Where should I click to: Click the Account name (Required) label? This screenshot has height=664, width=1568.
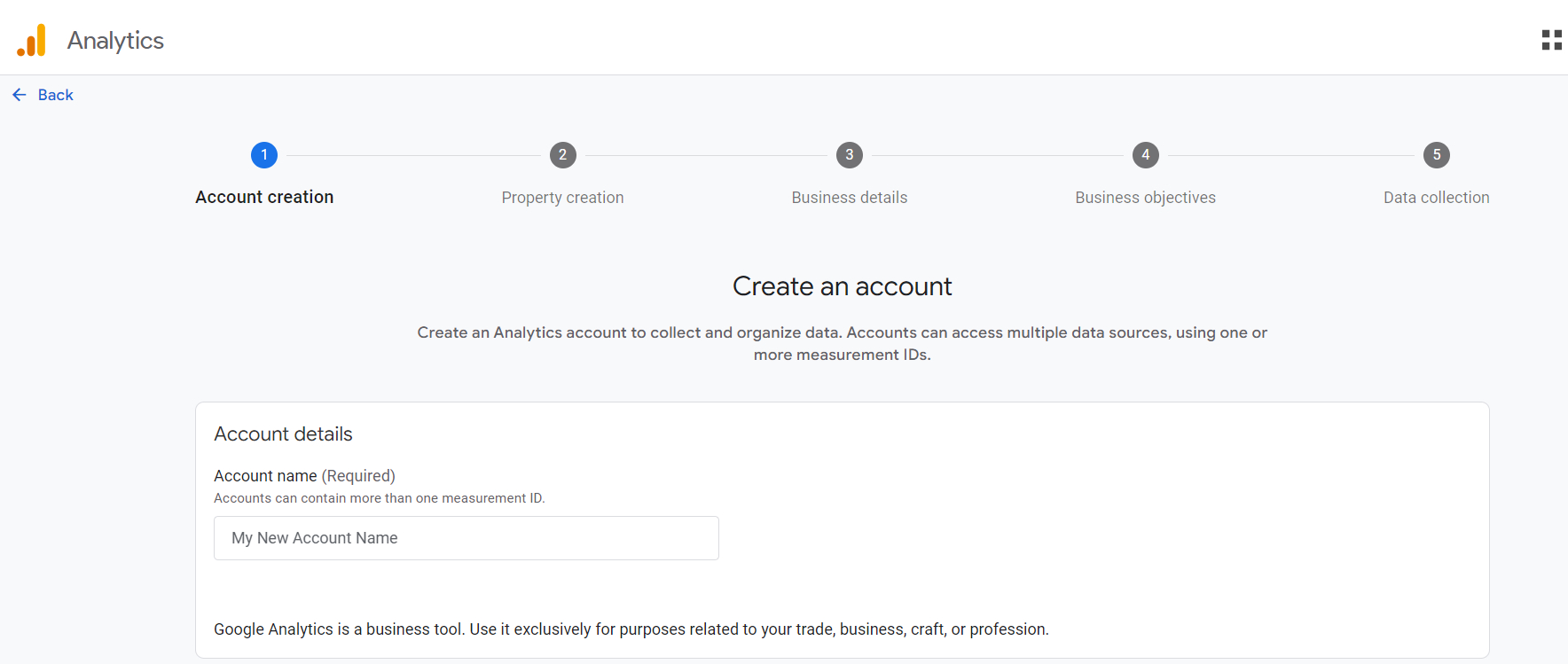click(x=304, y=476)
